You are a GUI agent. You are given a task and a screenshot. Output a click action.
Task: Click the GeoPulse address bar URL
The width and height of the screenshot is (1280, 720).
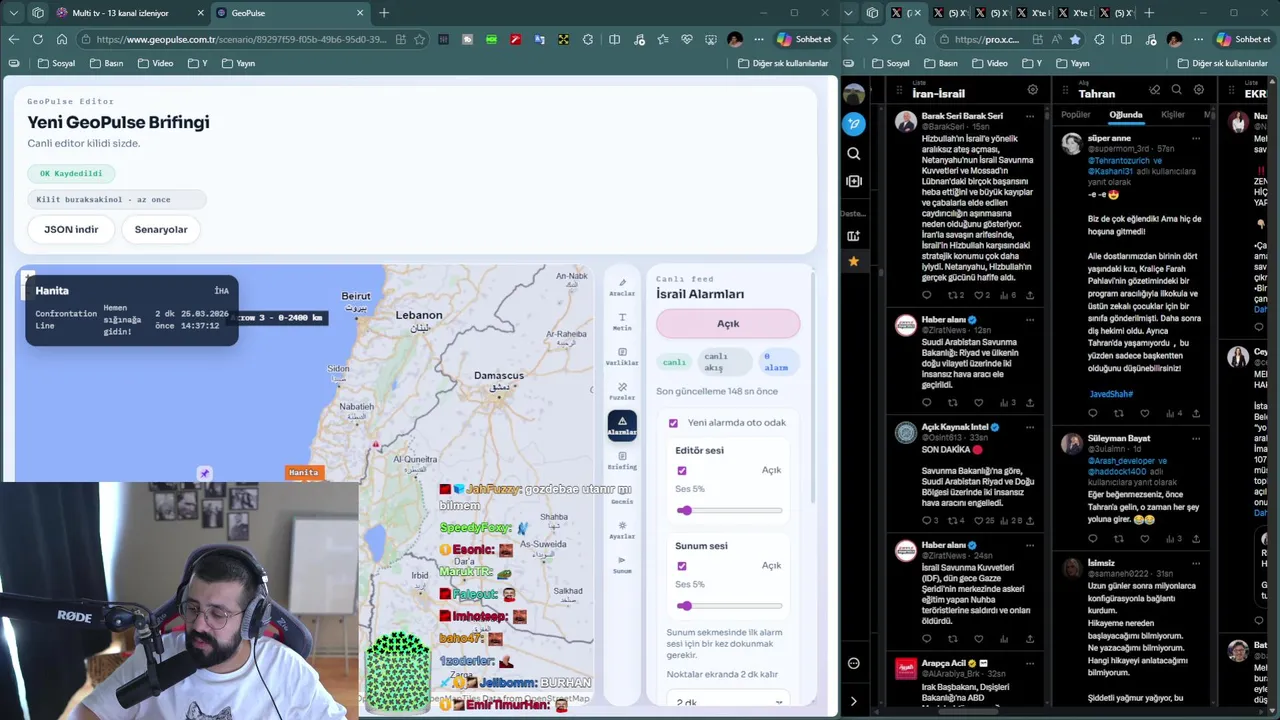pyautogui.click(x=241, y=39)
